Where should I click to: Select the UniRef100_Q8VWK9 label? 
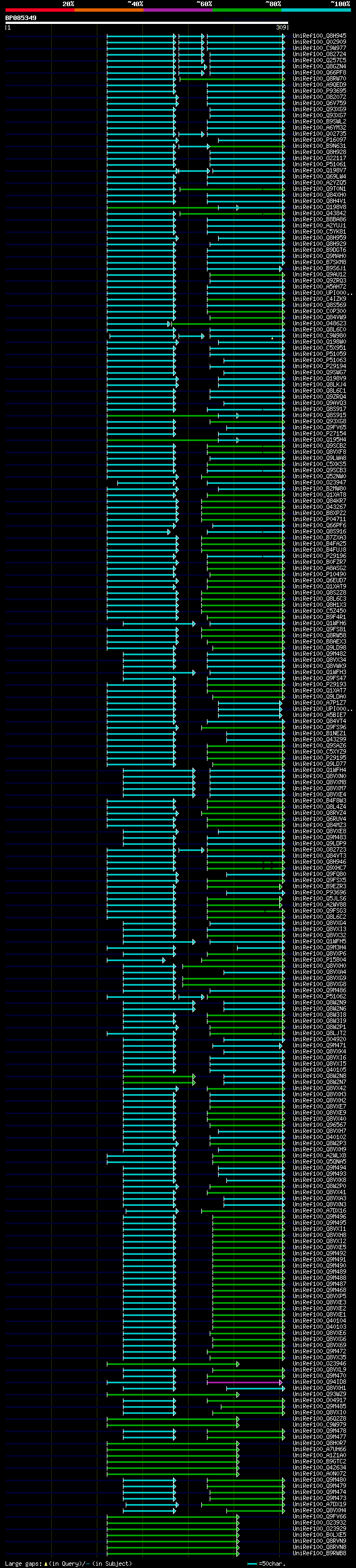pyautogui.click(x=319, y=666)
